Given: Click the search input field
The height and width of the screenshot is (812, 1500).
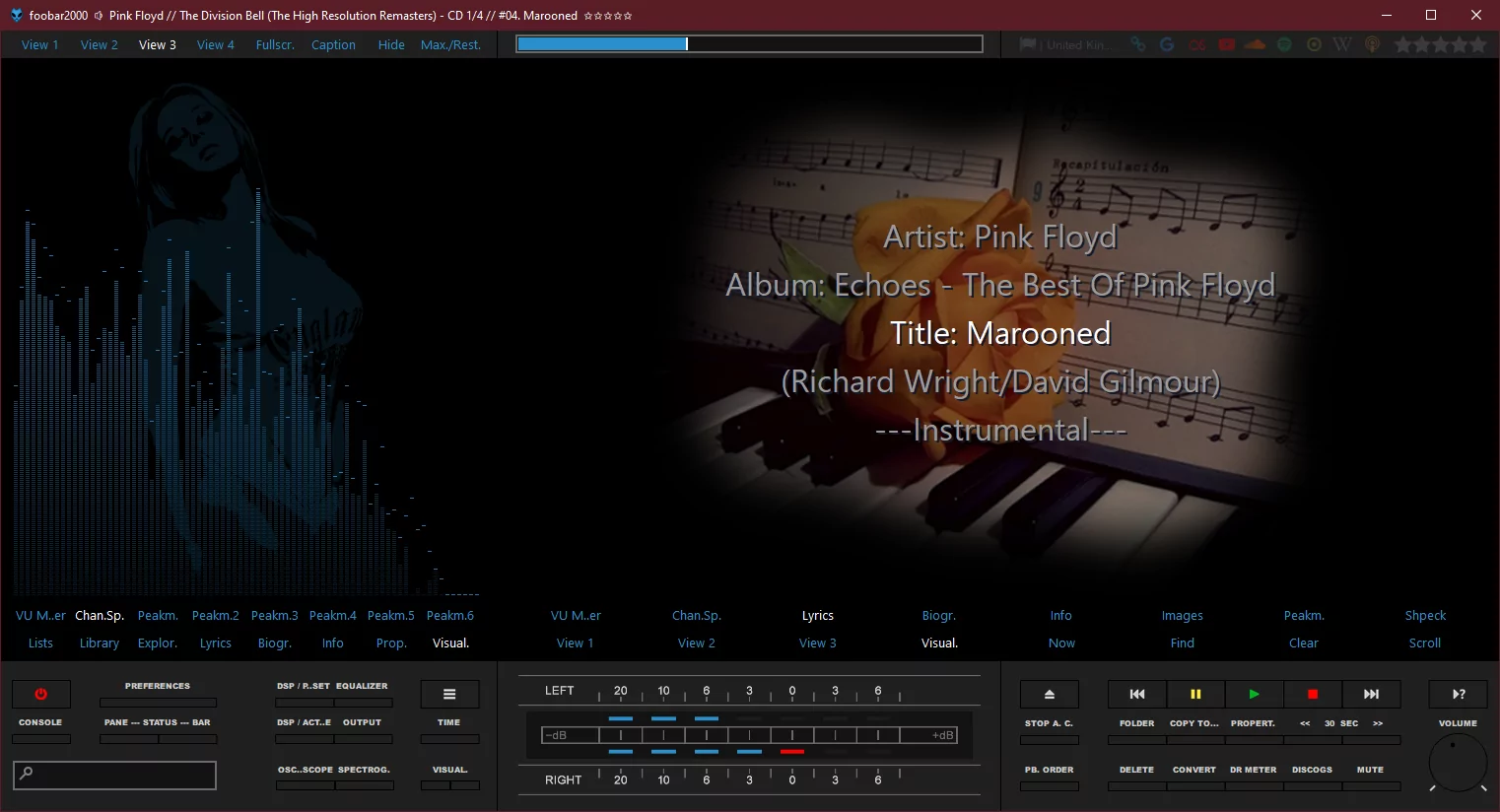Looking at the screenshot, I should click(114, 775).
